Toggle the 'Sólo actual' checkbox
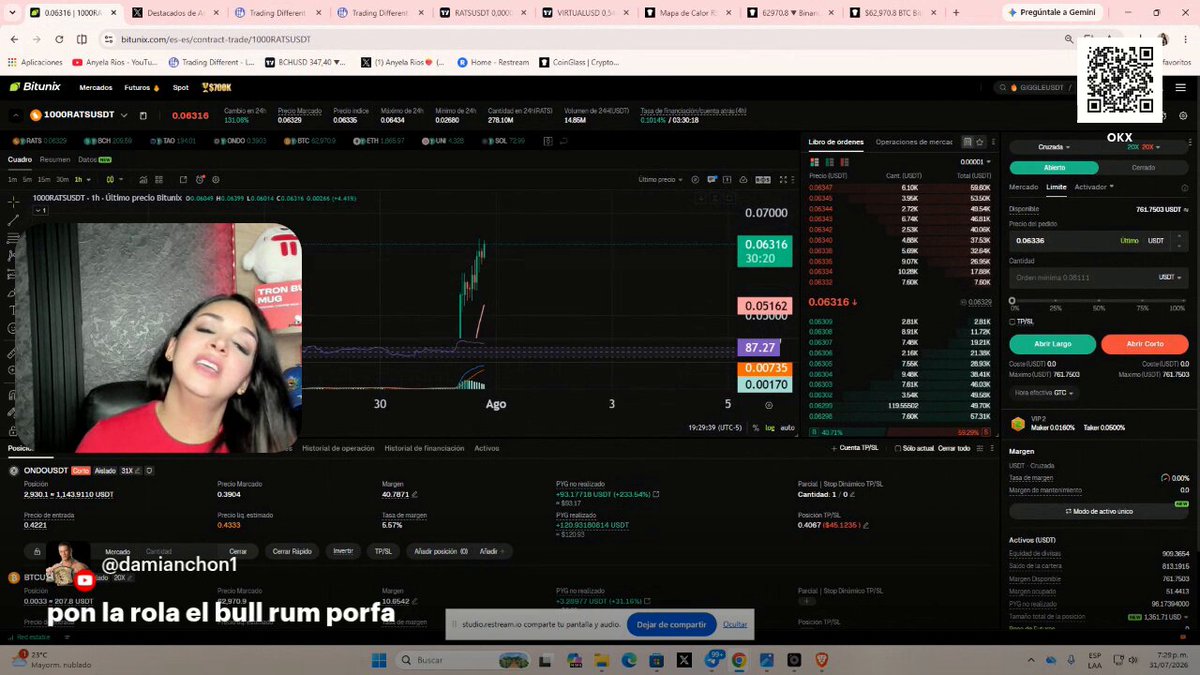The height and width of the screenshot is (675, 1200). [x=898, y=448]
